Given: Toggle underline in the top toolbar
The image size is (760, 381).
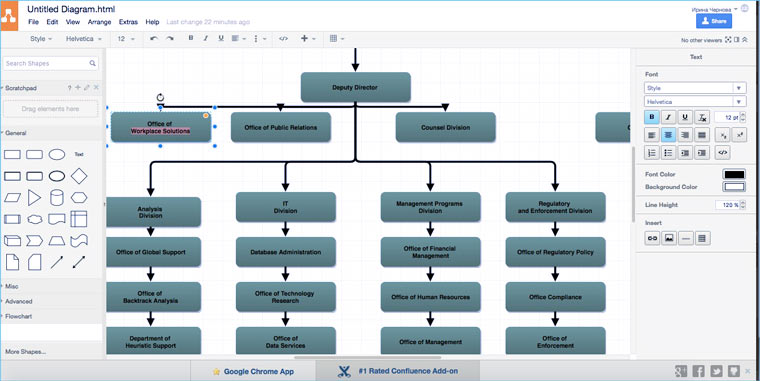Looking at the screenshot, I should tap(221, 38).
